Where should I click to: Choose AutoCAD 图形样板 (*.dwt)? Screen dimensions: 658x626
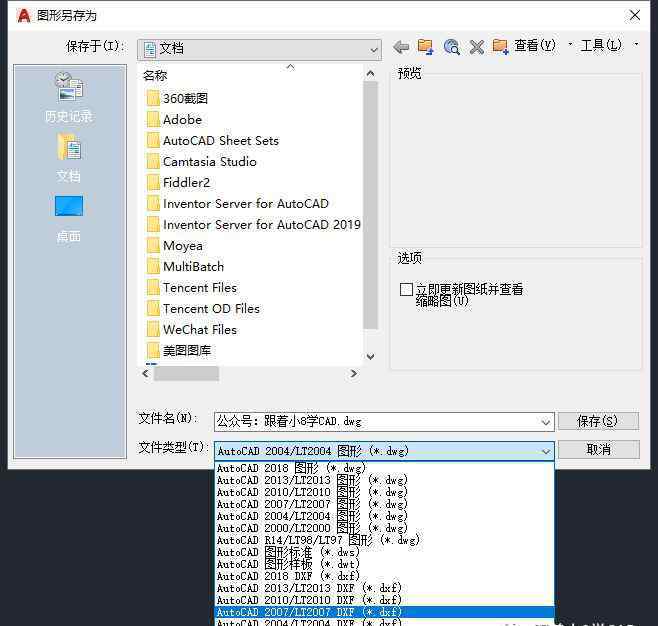click(384, 564)
